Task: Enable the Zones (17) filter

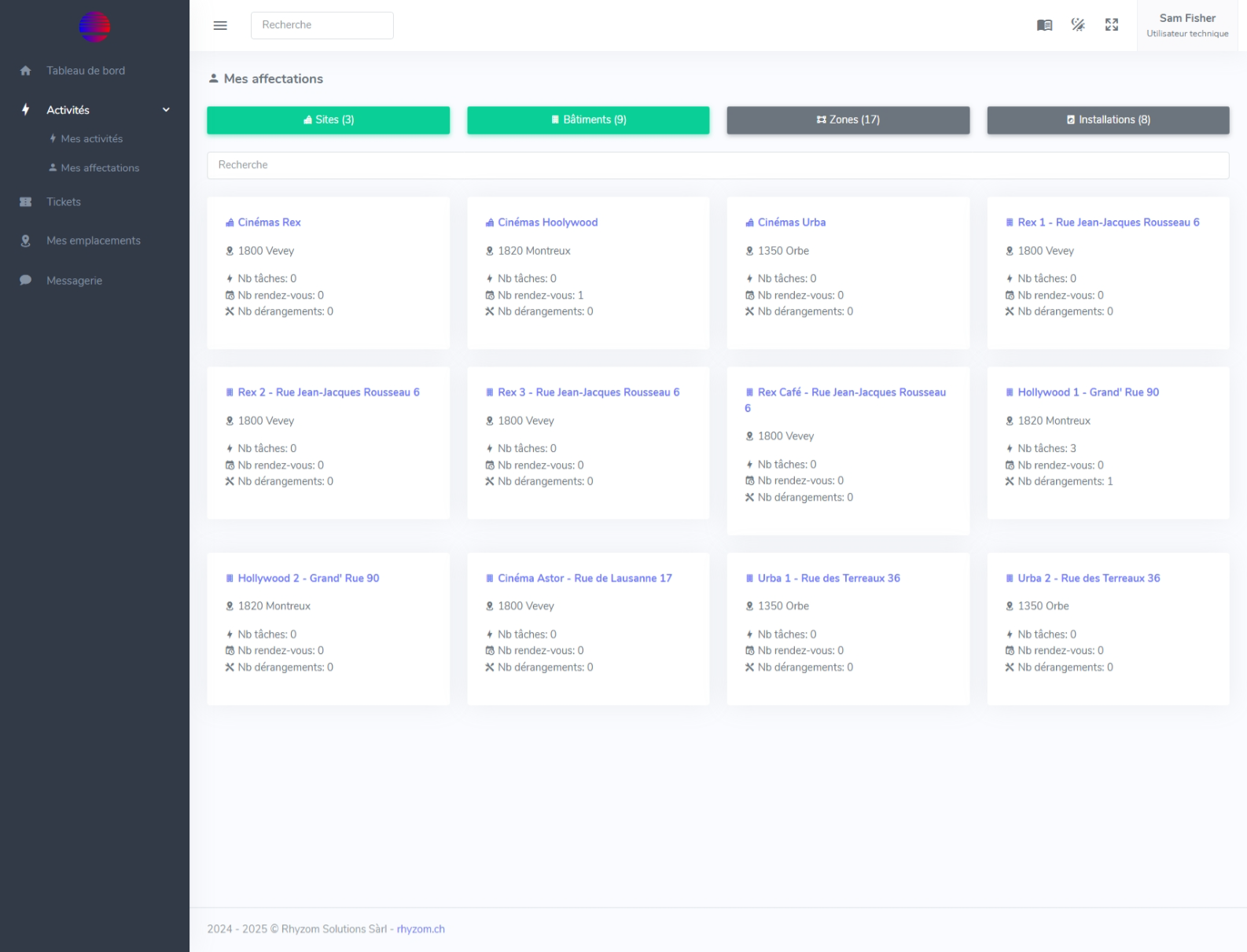Action: click(848, 120)
